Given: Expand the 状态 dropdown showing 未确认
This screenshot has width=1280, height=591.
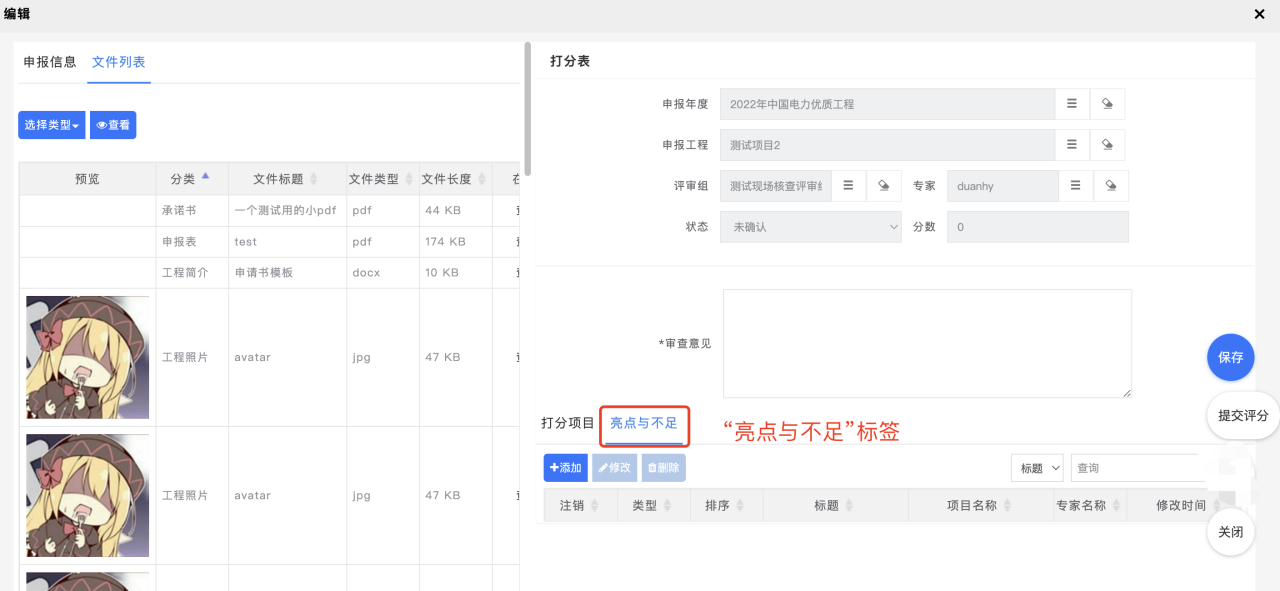Looking at the screenshot, I should (x=811, y=227).
